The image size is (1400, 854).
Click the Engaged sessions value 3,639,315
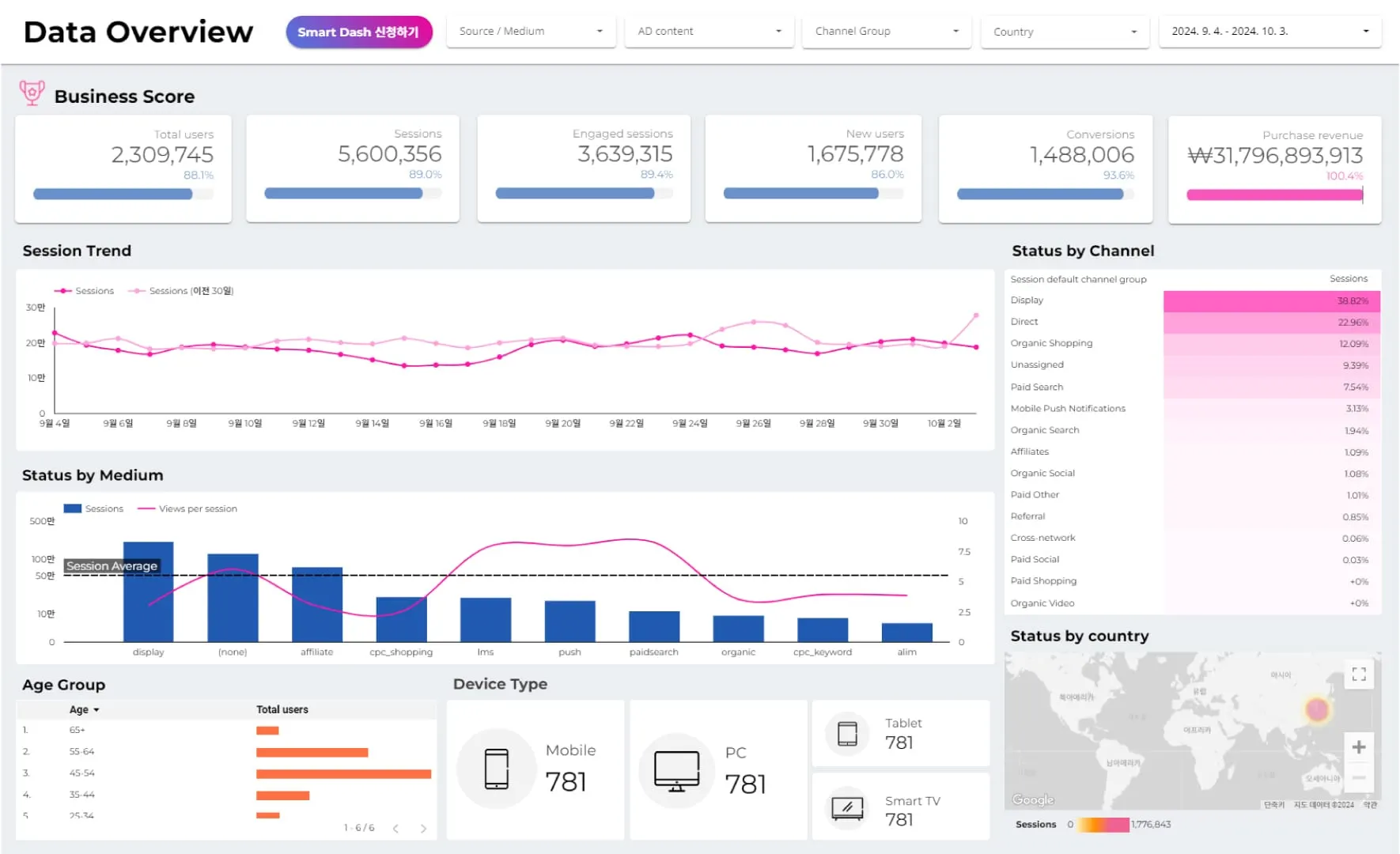pyautogui.click(x=625, y=153)
